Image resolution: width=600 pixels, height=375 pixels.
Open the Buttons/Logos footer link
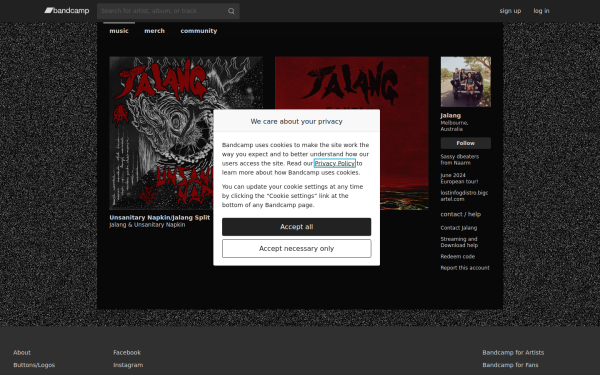pyautogui.click(x=34, y=365)
